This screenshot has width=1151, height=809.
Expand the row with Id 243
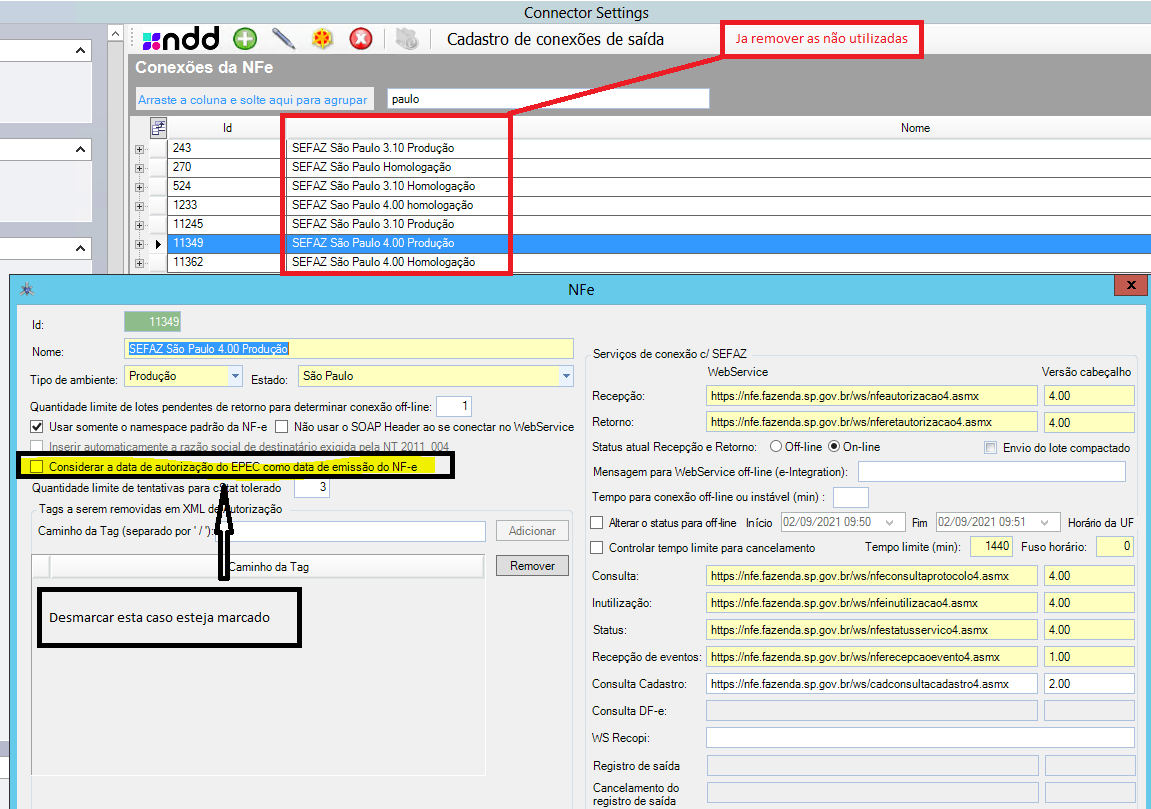click(x=139, y=148)
